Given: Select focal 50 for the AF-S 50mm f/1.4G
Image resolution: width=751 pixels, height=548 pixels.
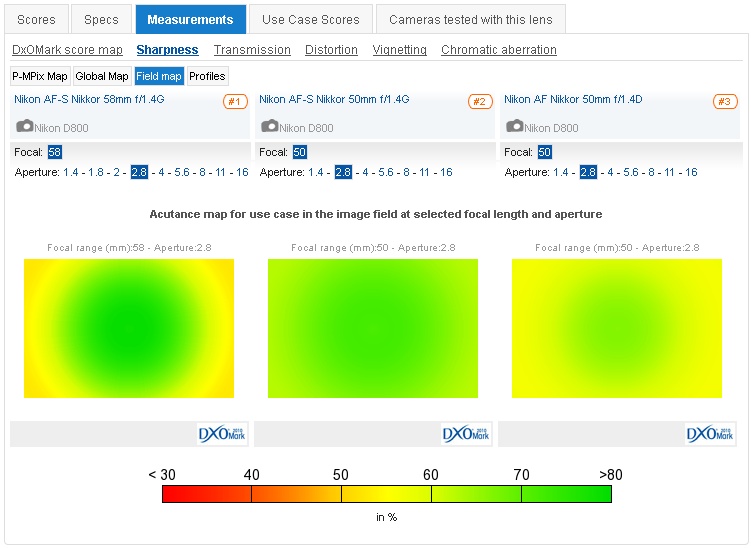Looking at the screenshot, I should point(299,152).
